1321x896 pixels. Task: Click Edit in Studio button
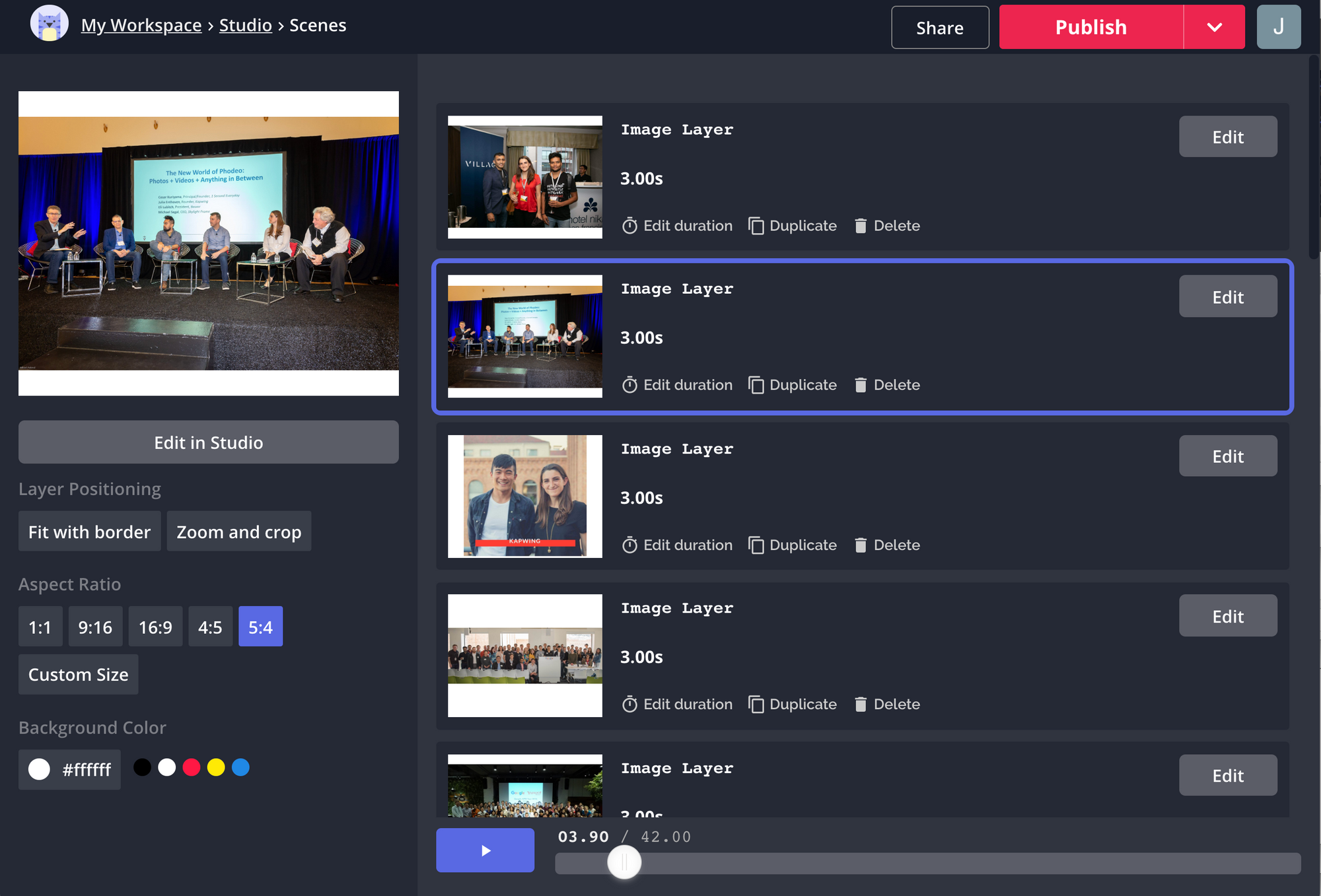tap(208, 442)
